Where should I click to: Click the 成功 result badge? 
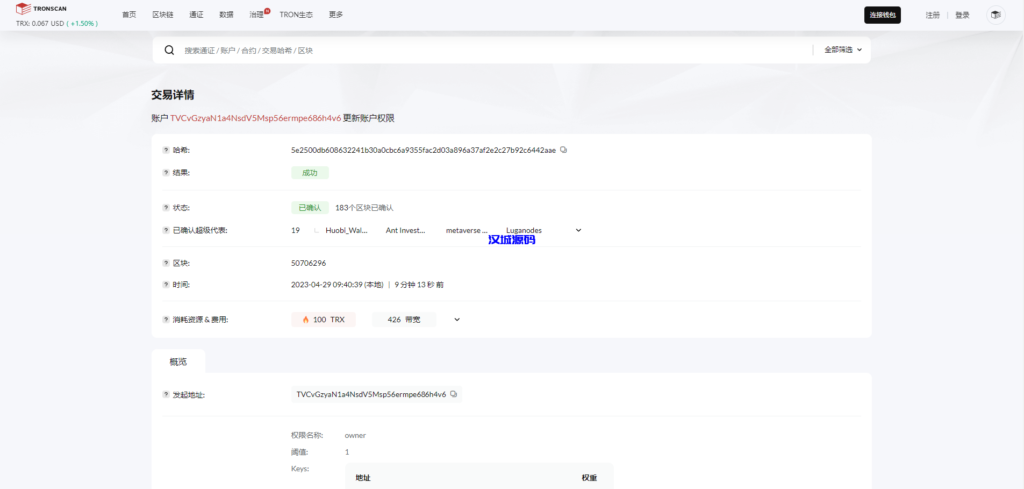pyautogui.click(x=310, y=172)
